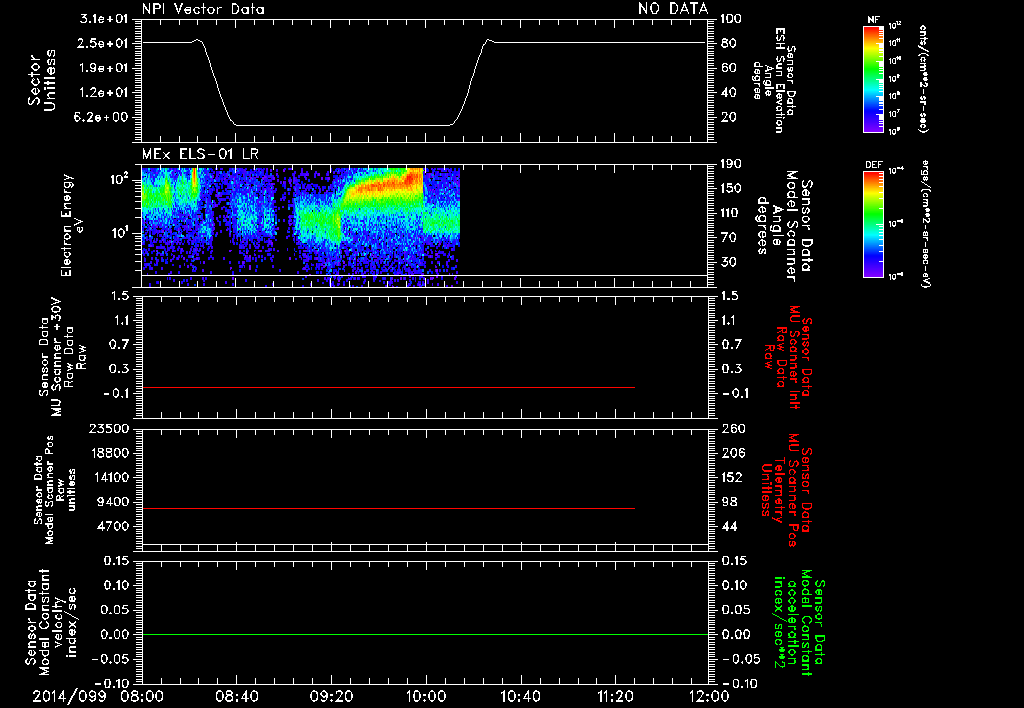Click the 'Sector Unitless' axis label
1024x708 pixels.
[x=41, y=80]
